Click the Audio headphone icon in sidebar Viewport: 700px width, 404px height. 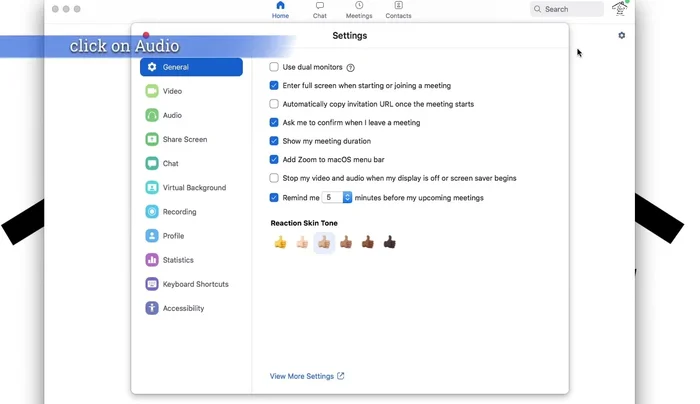tap(152, 116)
